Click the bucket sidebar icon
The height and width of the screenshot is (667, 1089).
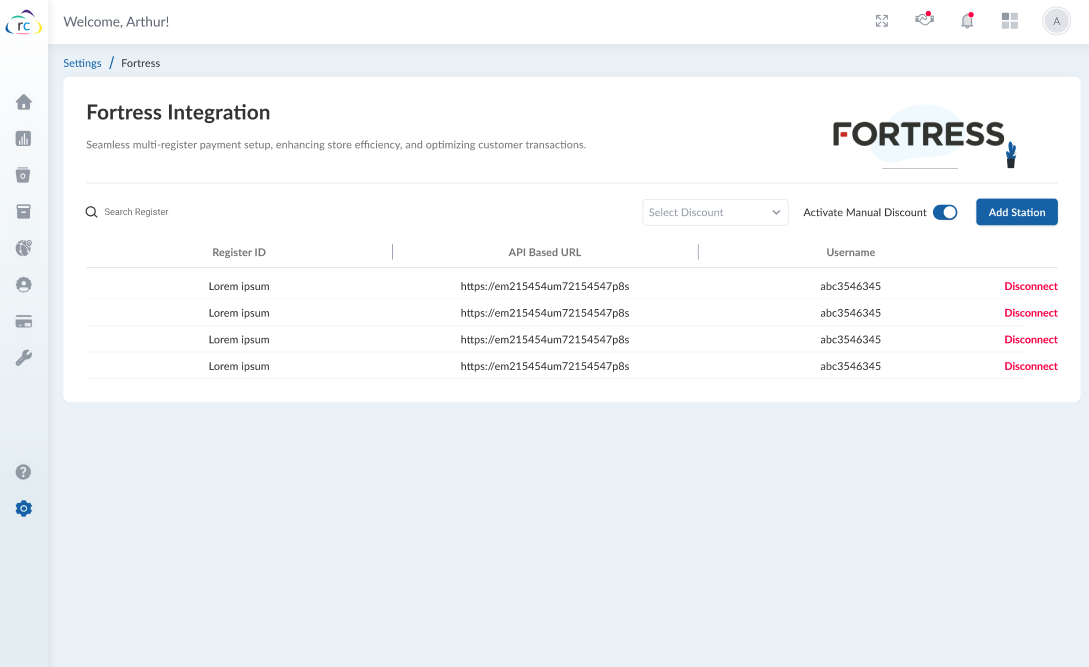[x=24, y=175]
